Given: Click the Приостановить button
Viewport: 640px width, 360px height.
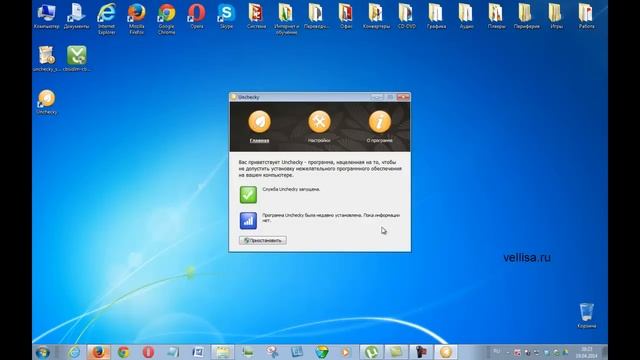Looking at the screenshot, I should pos(263,240).
